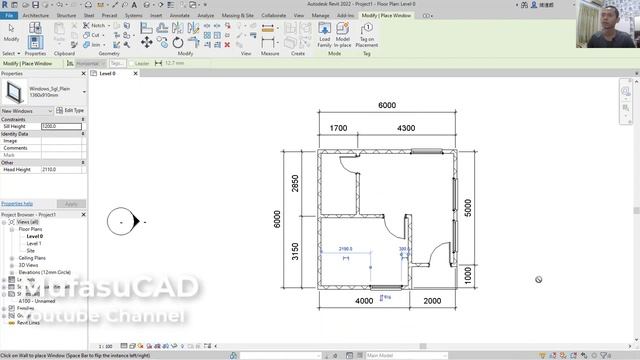Viewport: 640px width, 360px height.
Task: Select Revit Links in project browser
Action: (28, 323)
